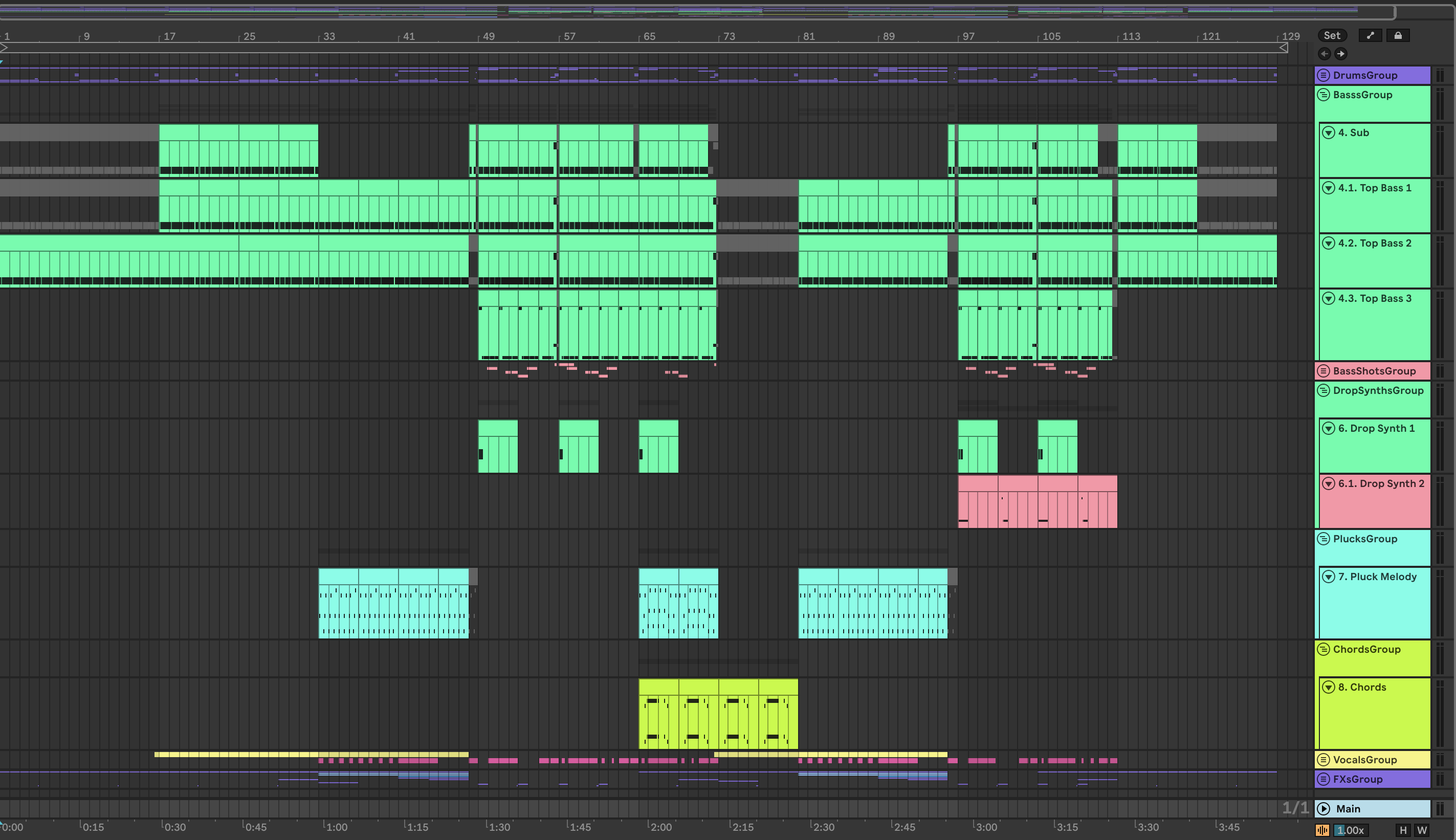Click the Main track play icon
This screenshot has height=840, width=1456.
pos(1324,809)
